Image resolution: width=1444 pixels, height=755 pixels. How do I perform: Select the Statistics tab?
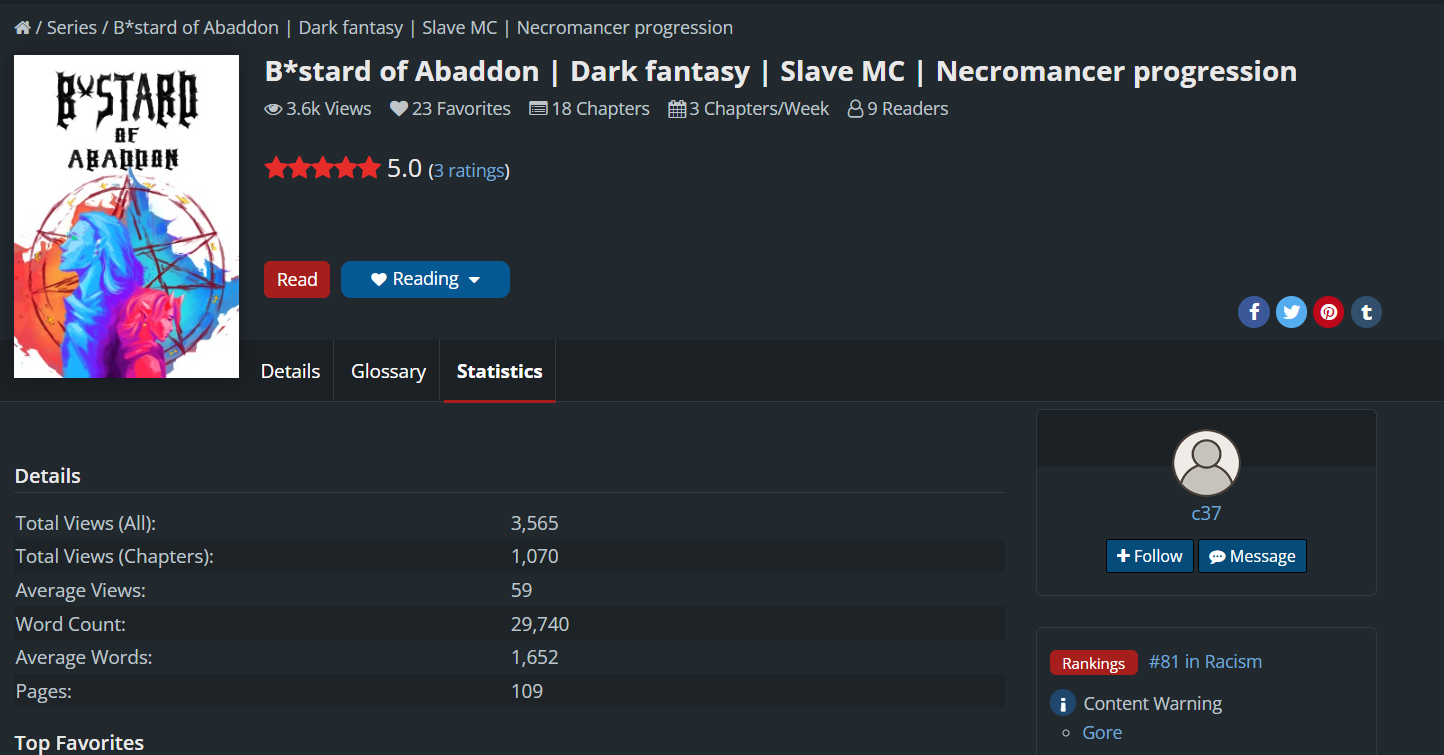click(x=499, y=371)
